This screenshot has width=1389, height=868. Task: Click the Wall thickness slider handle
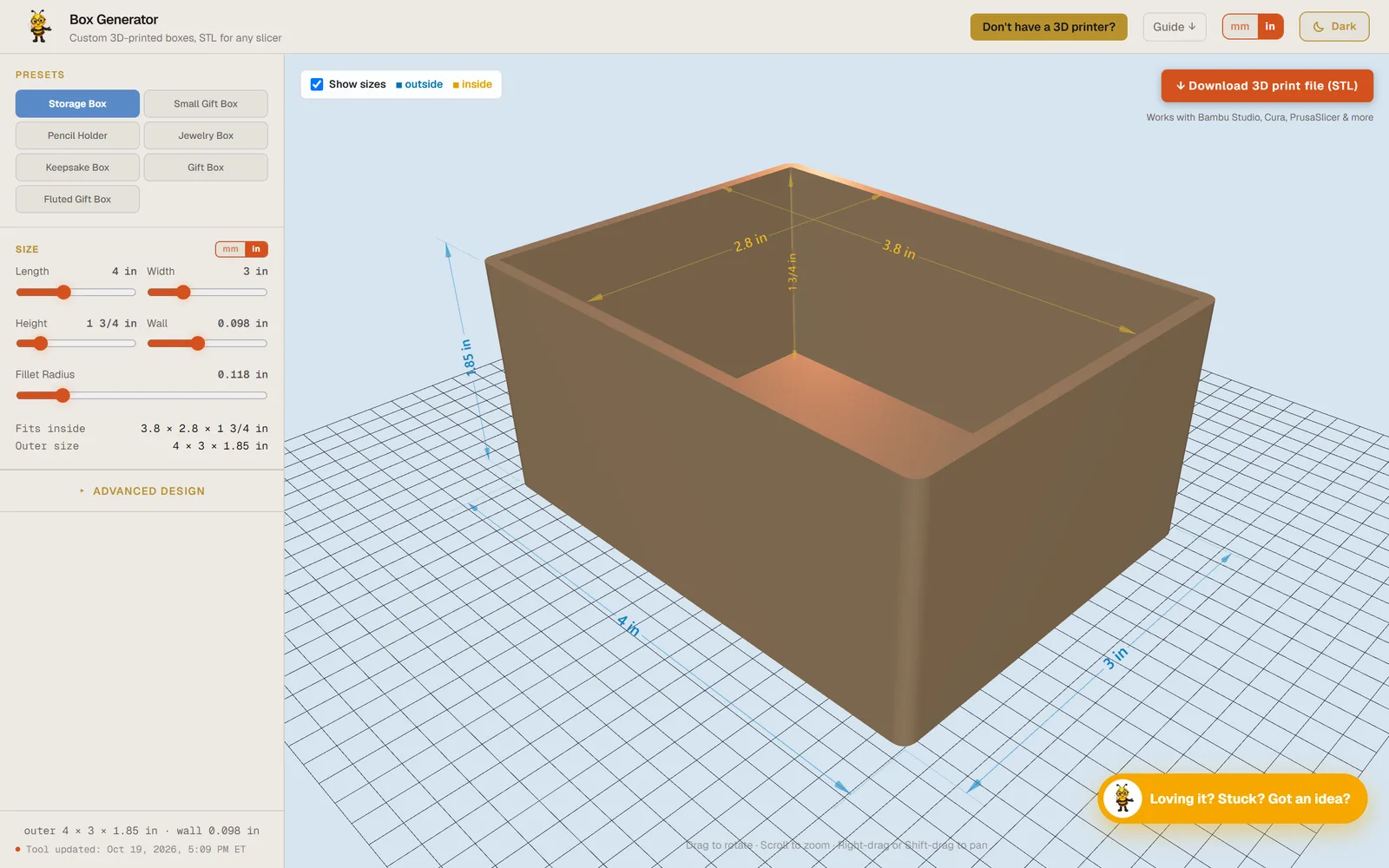coord(198,344)
